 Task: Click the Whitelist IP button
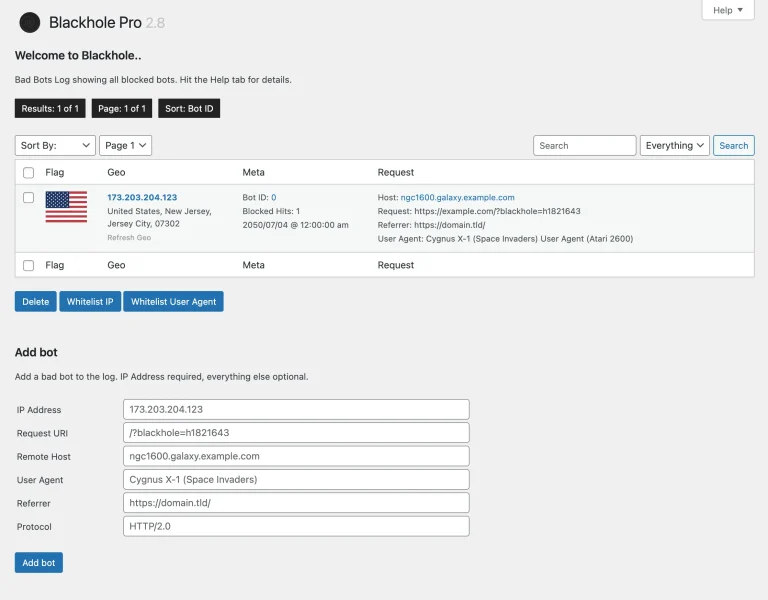pos(90,302)
